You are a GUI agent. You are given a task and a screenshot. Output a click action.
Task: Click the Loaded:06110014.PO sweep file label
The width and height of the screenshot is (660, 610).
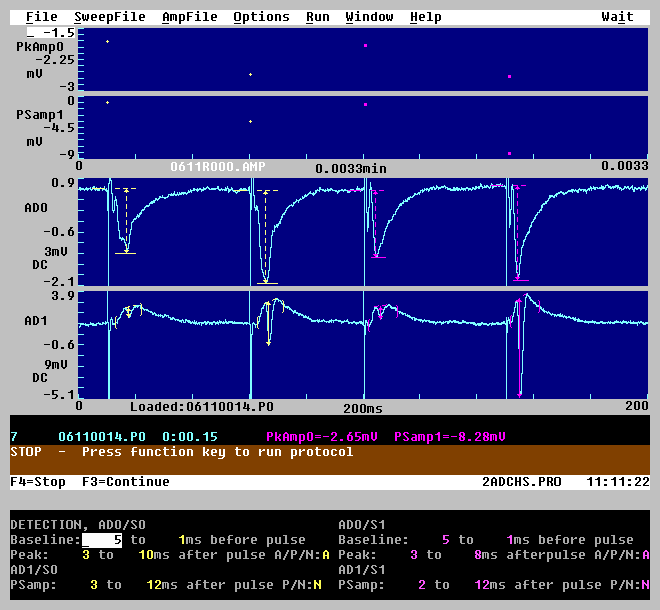point(201,407)
